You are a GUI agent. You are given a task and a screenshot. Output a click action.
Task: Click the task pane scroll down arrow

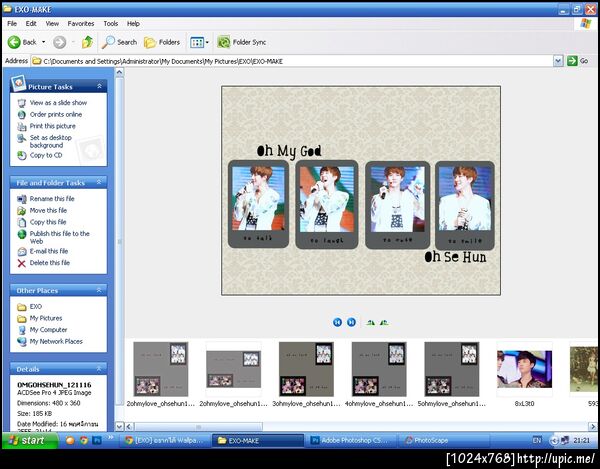pyautogui.click(x=120, y=427)
